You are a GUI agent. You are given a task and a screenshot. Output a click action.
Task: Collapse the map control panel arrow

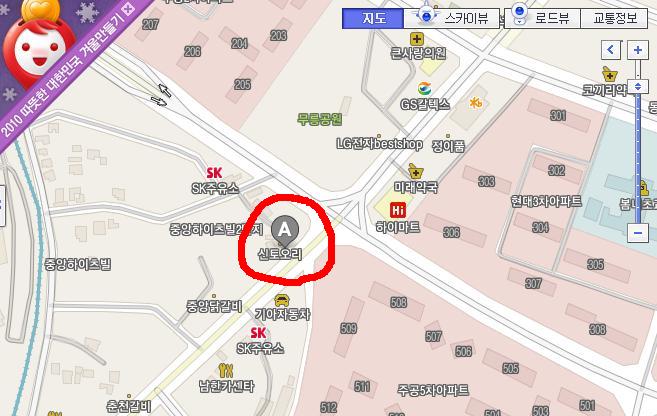(611, 50)
